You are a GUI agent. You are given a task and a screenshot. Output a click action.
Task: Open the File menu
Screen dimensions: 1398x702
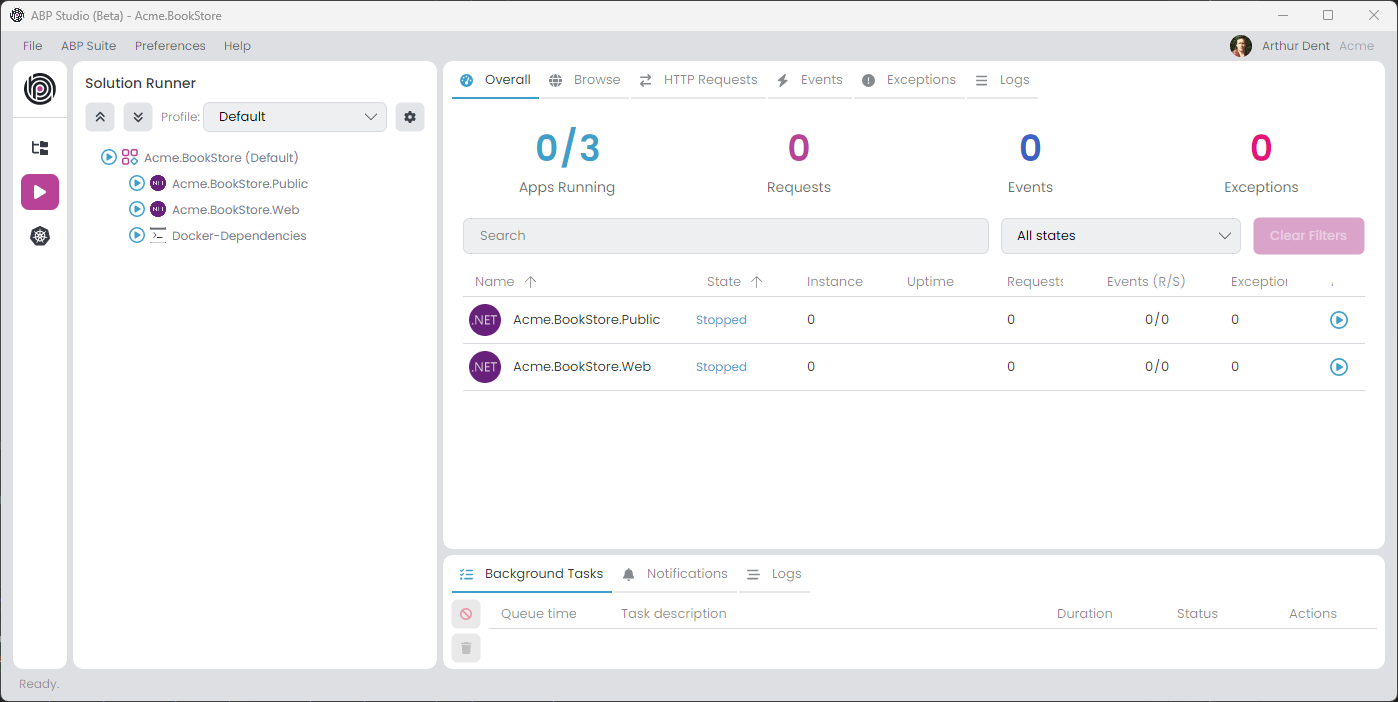tap(33, 46)
